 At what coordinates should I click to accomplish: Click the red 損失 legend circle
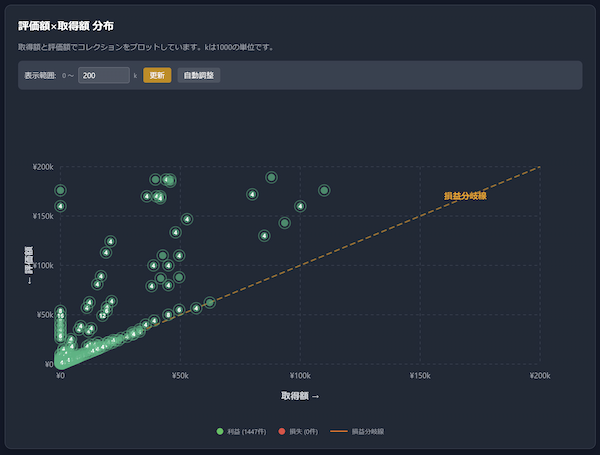pos(283,431)
